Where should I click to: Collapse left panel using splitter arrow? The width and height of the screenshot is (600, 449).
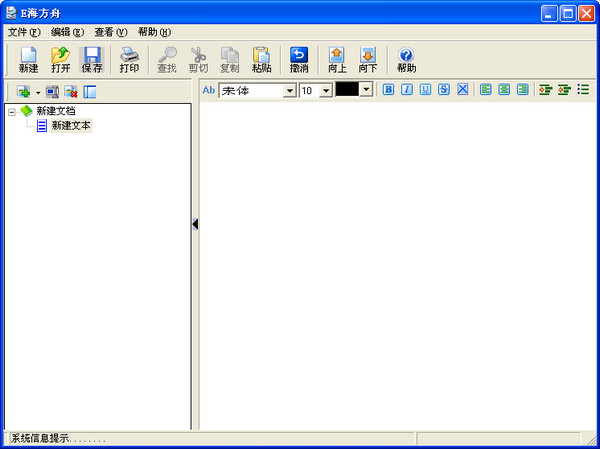195,224
